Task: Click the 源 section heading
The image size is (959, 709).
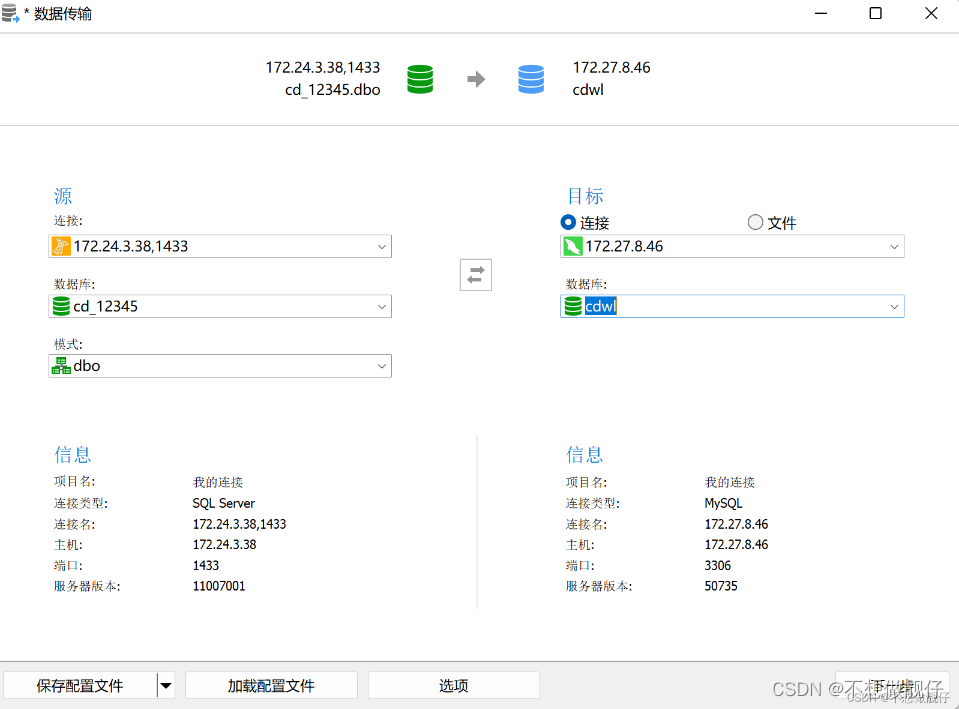Action: 63,196
